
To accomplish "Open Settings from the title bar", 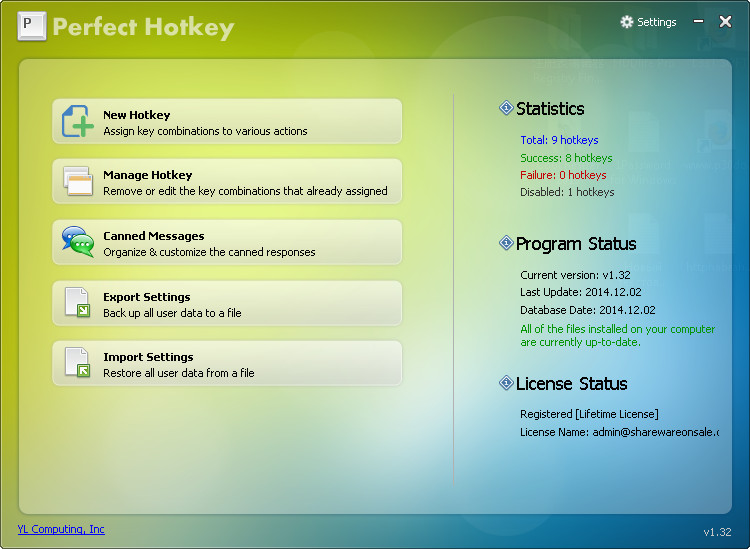I will (649, 22).
